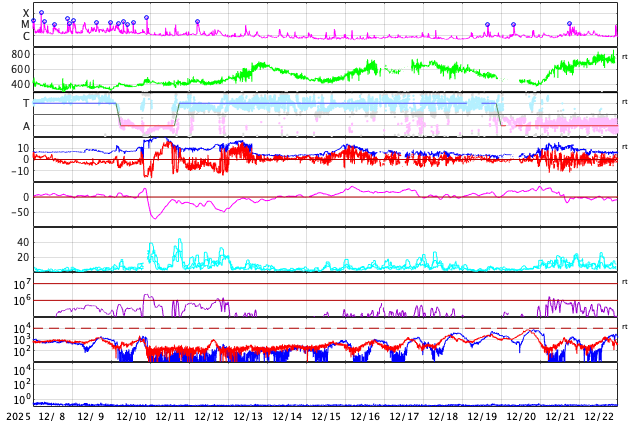The image size is (634, 424).
Task: Click the 12/10 date label on time axis
Action: [x=132, y=416]
